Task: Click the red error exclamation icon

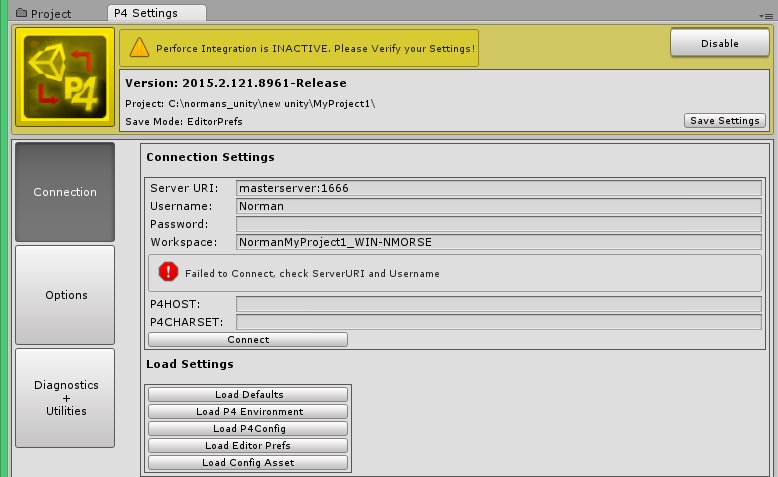Action: (x=168, y=272)
